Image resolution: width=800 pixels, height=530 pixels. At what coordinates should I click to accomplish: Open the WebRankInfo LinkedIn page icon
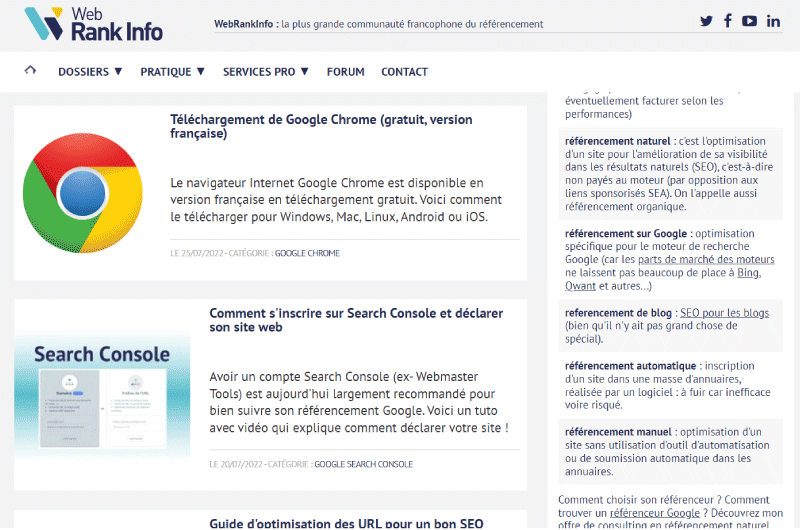pyautogui.click(x=773, y=21)
